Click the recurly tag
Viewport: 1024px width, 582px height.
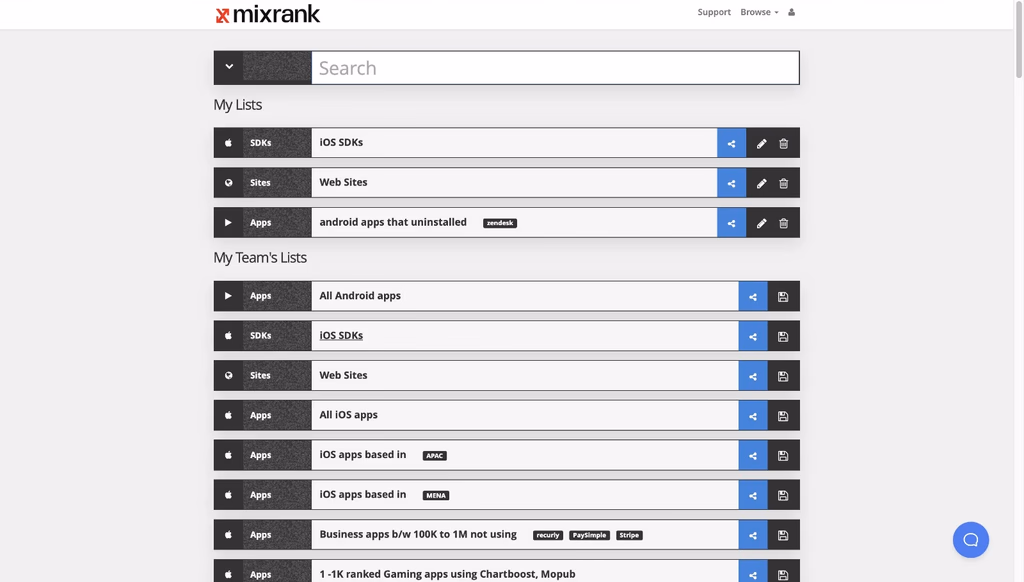coord(548,536)
